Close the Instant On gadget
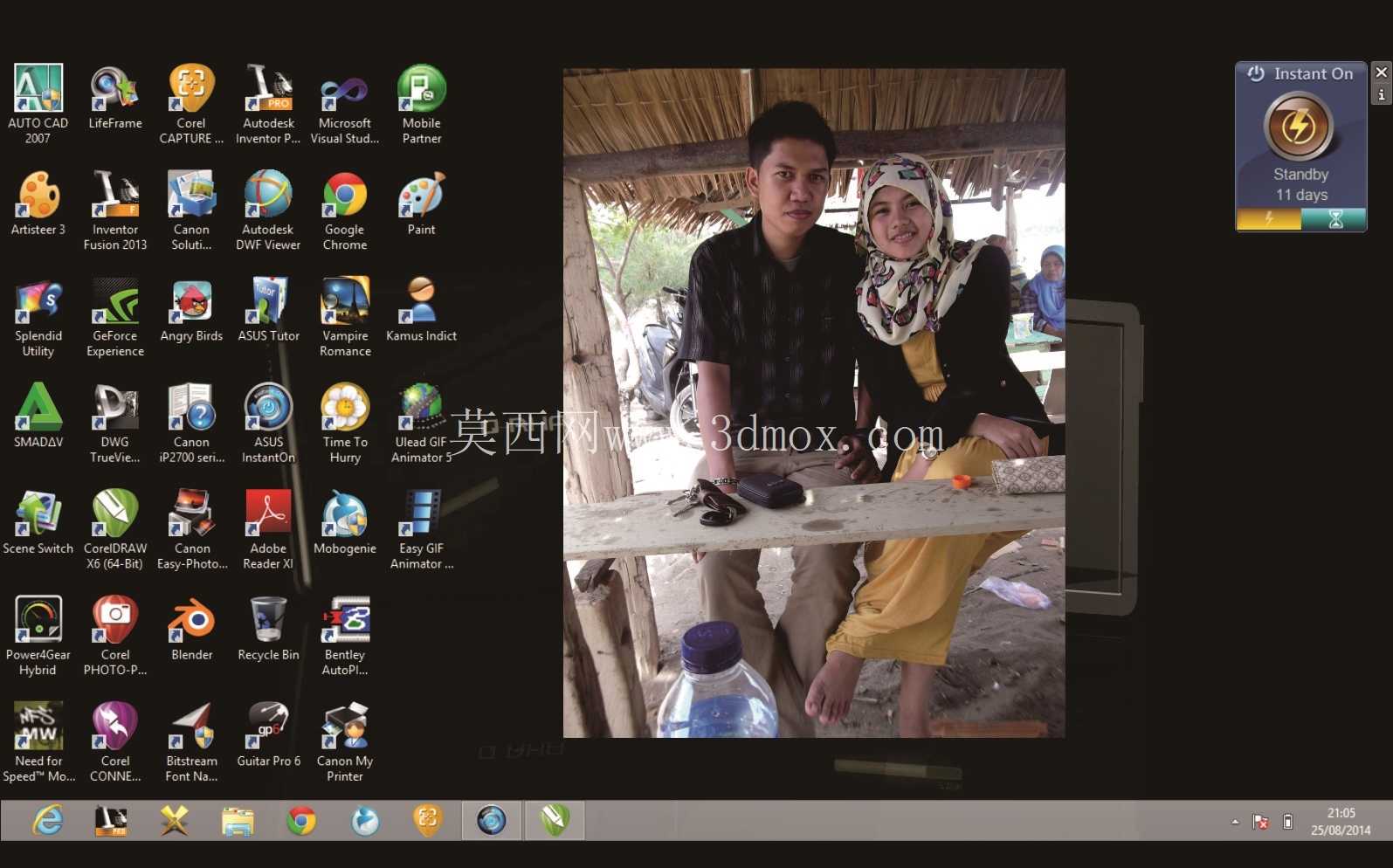The width and height of the screenshot is (1393, 868). pos(1382,72)
